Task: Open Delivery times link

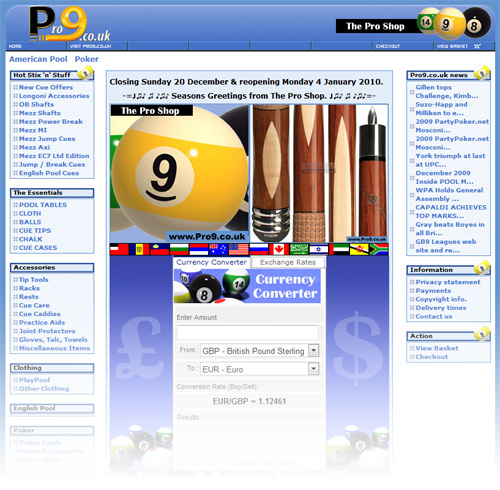Action: pos(441,308)
